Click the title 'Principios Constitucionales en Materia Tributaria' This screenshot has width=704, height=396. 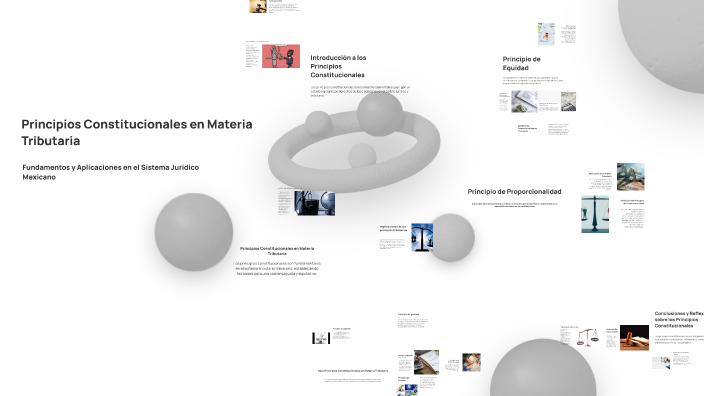[137, 132]
